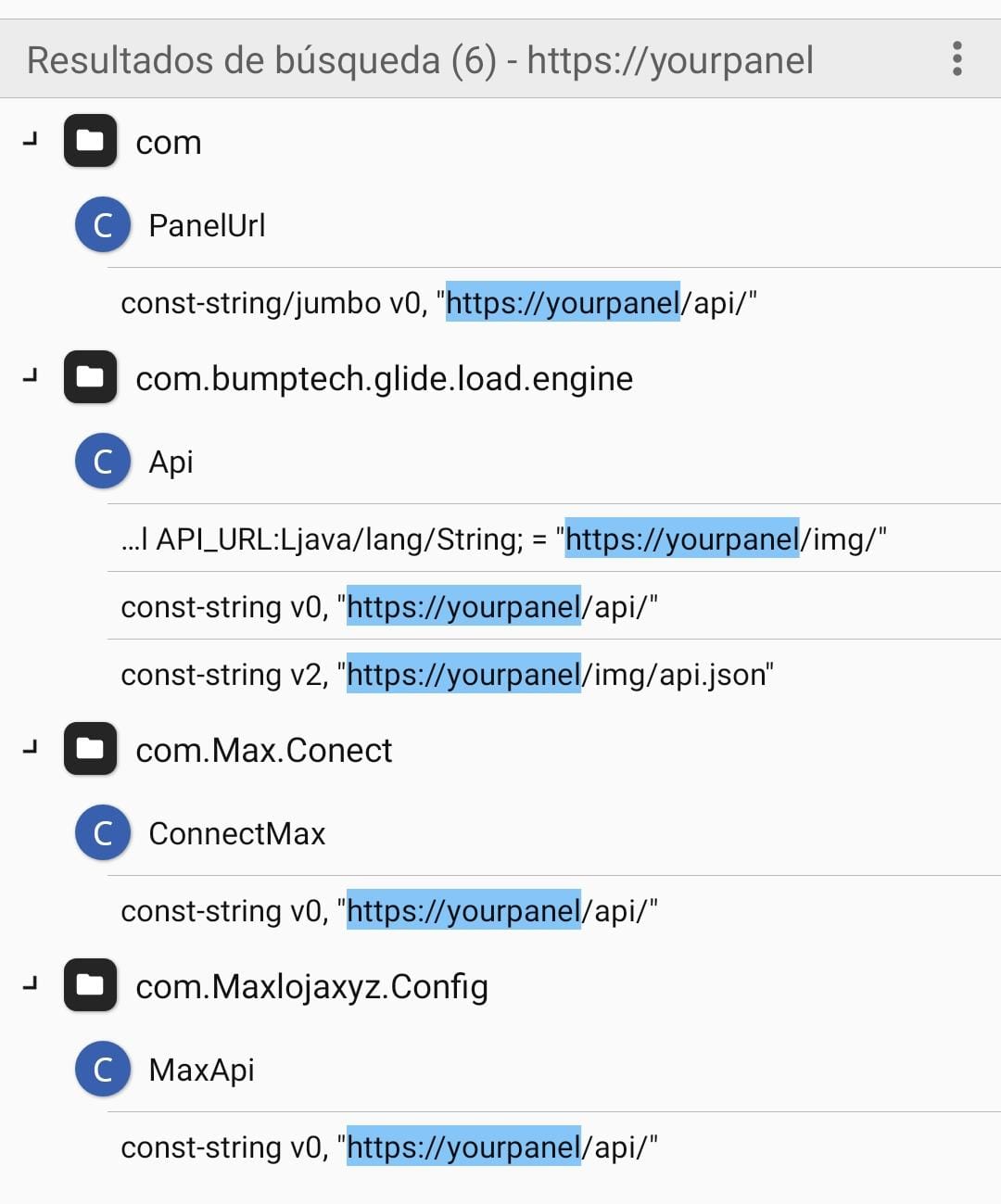This screenshot has height=1204, width=1001.
Task: Collapse the com.bumptech.glide.load.engine node
Action: coord(31,377)
